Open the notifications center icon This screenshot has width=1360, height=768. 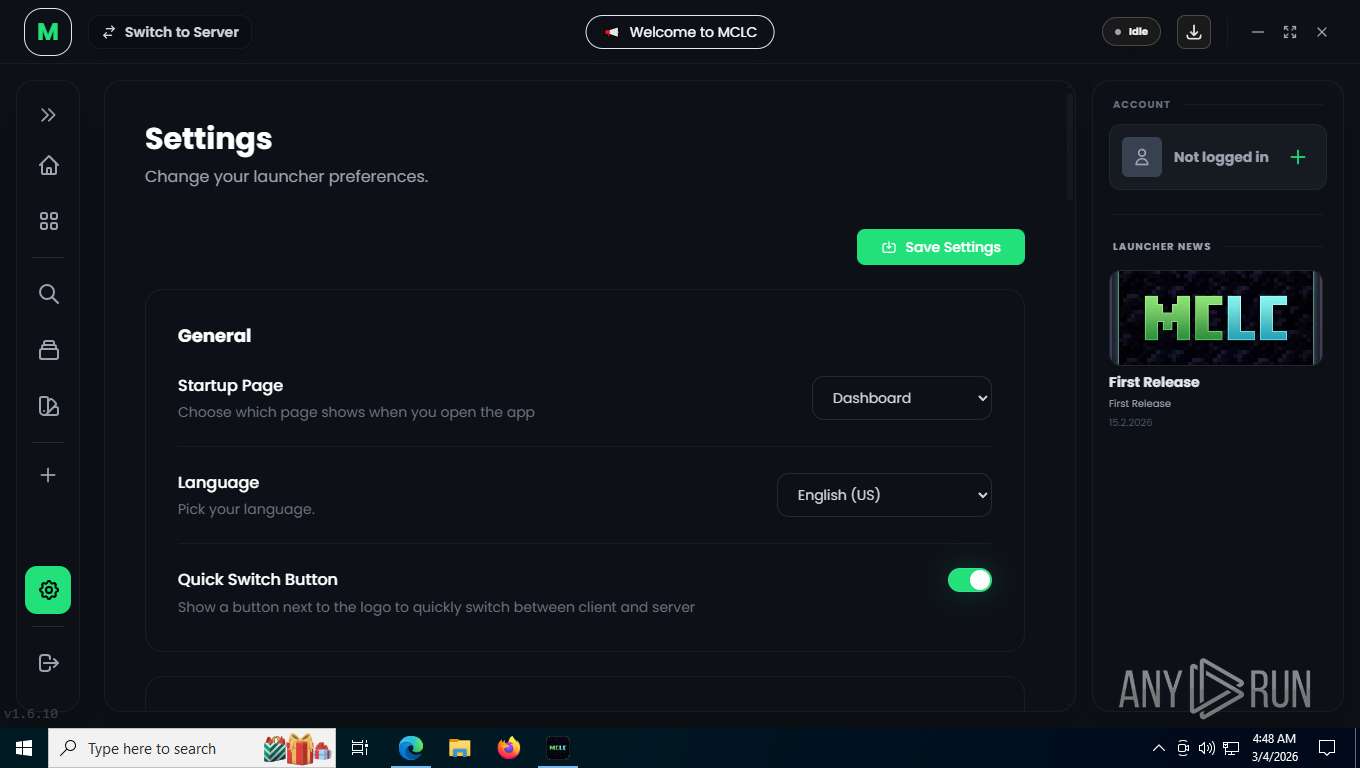tap(1327, 748)
